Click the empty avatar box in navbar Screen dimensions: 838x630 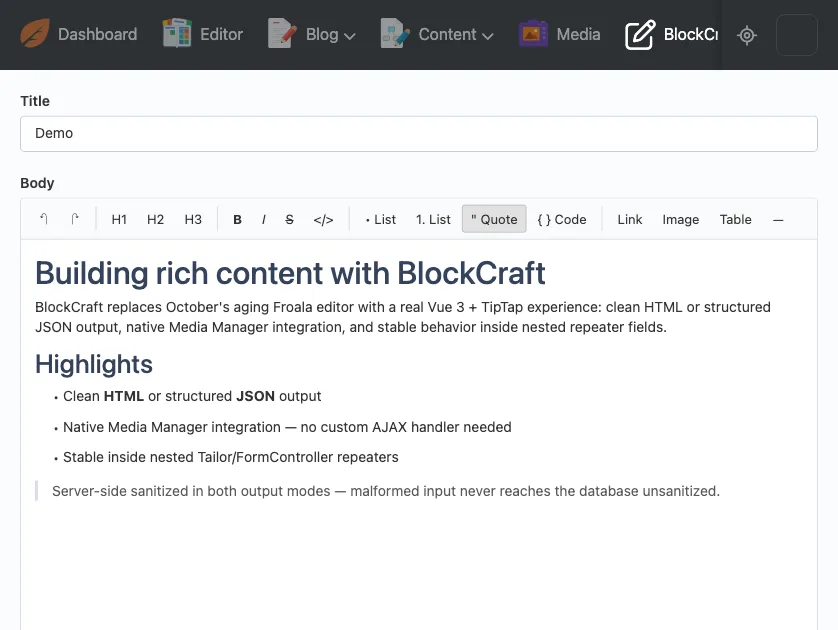coord(796,35)
